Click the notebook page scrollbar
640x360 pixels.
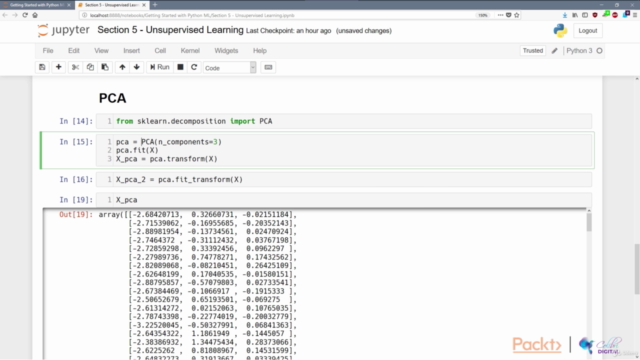(637, 269)
